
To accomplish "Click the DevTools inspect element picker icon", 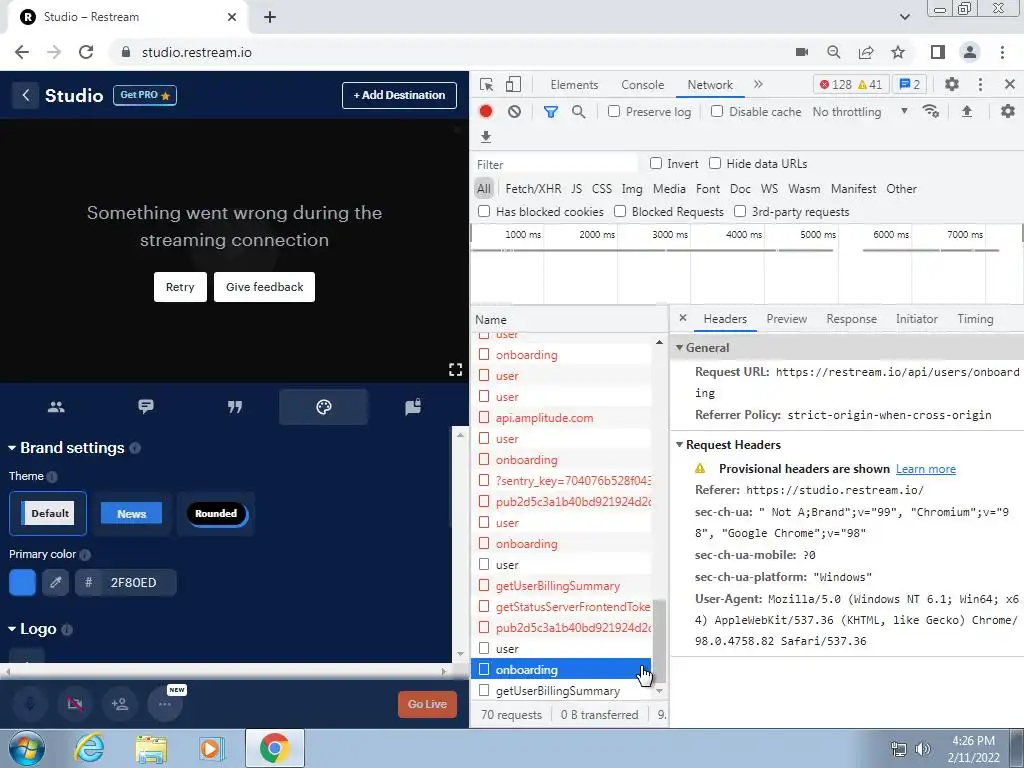I will pyautogui.click(x=486, y=85).
